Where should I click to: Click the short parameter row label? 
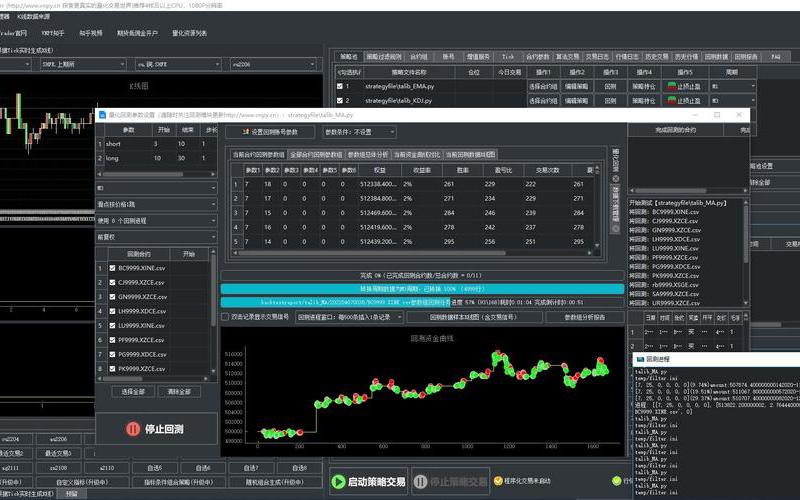113,144
